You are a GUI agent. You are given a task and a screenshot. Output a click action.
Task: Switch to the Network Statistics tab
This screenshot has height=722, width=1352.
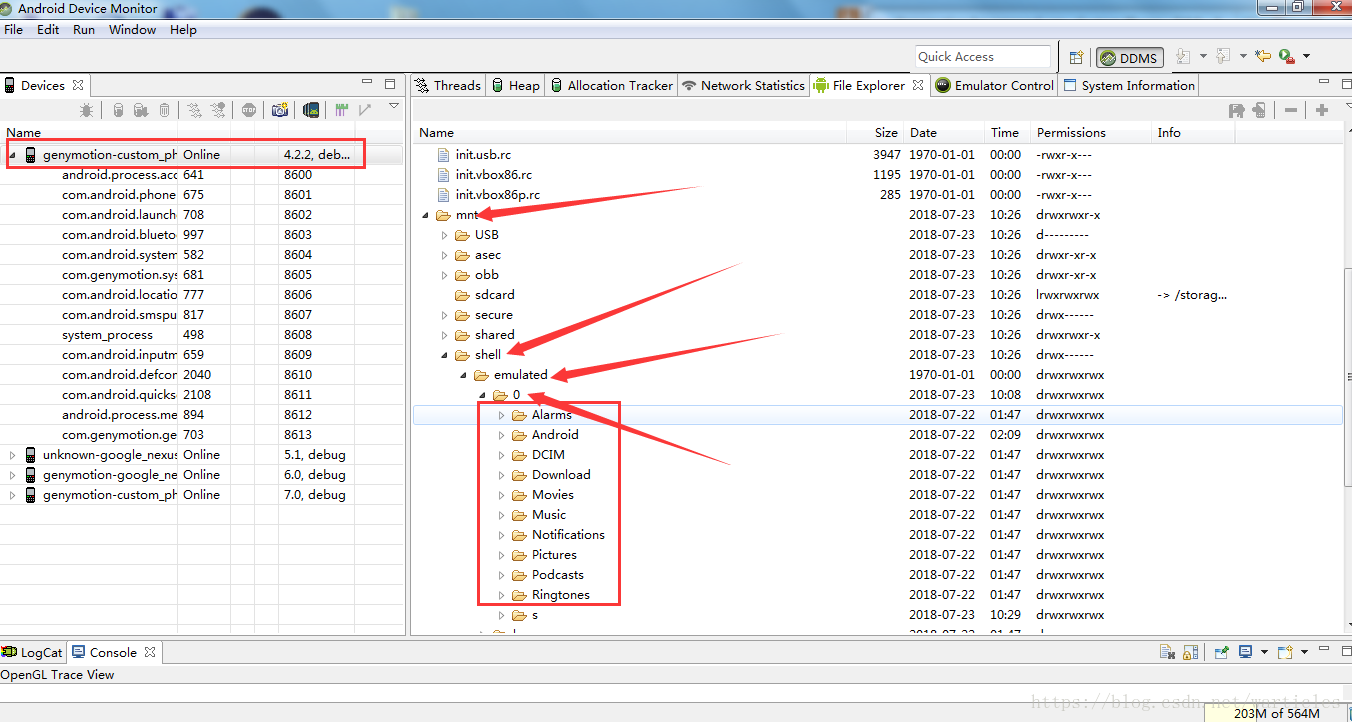(743, 85)
